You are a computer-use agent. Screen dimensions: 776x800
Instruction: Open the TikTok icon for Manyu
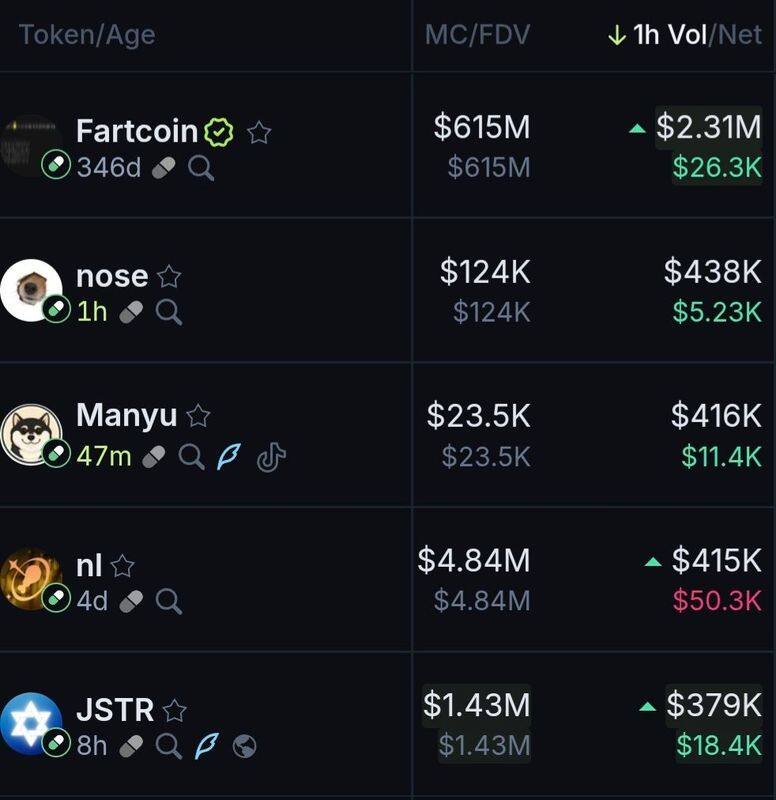coord(271,457)
